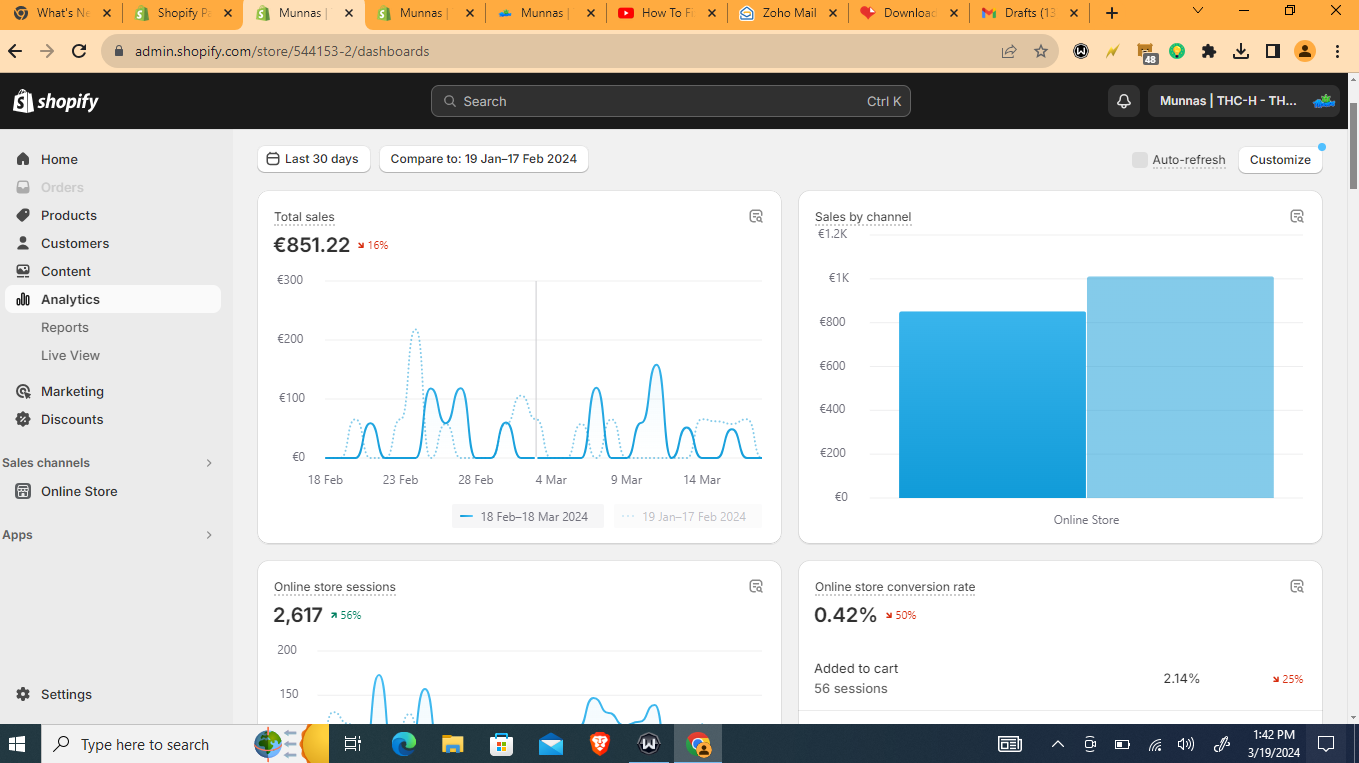This screenshot has height=763, width=1359.
Task: Open the tab search dropdown arrow
Action: [x=1198, y=11]
